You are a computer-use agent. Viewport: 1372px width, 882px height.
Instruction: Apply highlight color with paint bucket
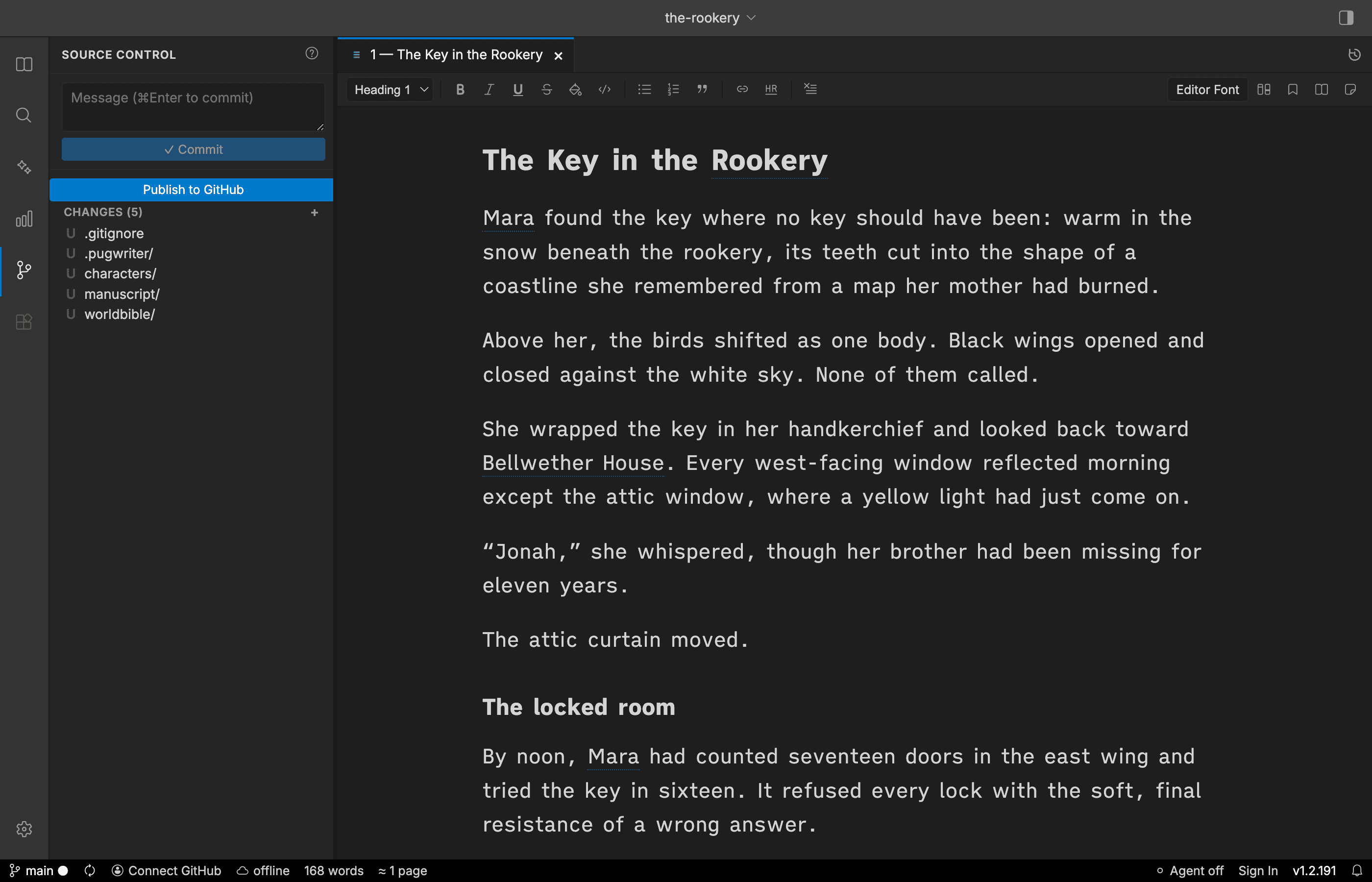pos(575,89)
